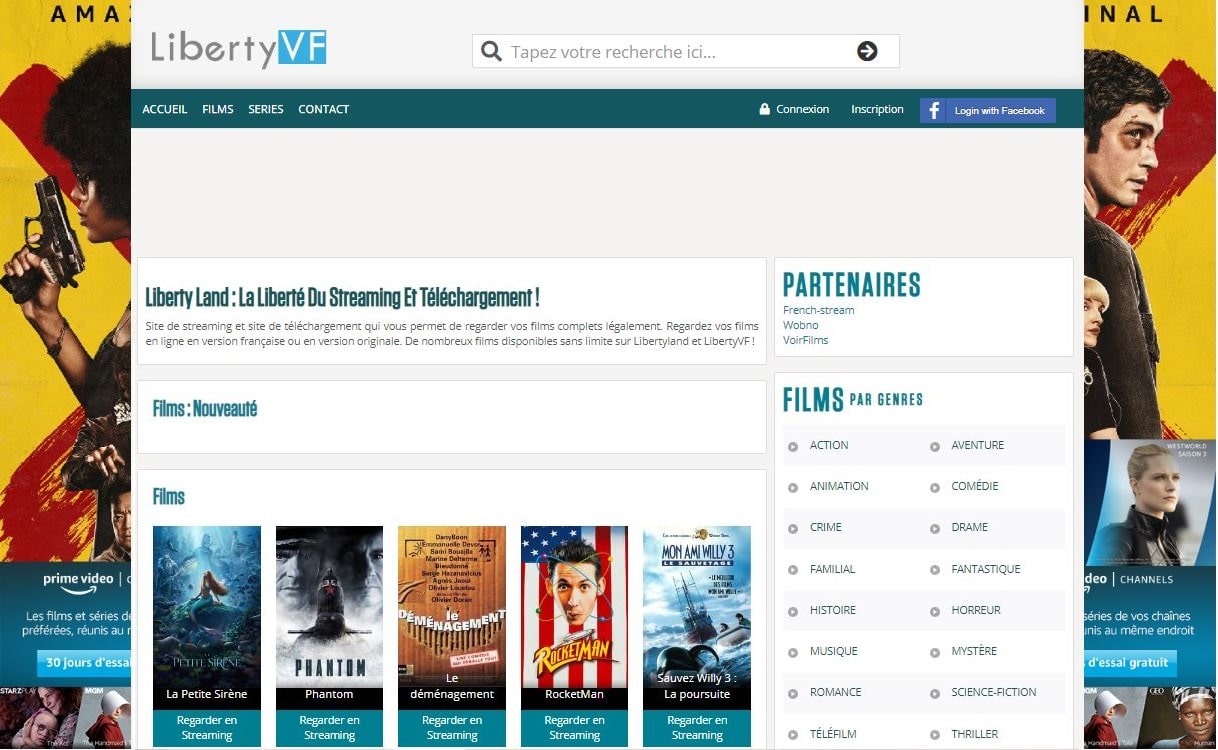Viewport: 1218px width, 750px height.
Task: Click the bullet icon next to Drame
Action: (935, 528)
